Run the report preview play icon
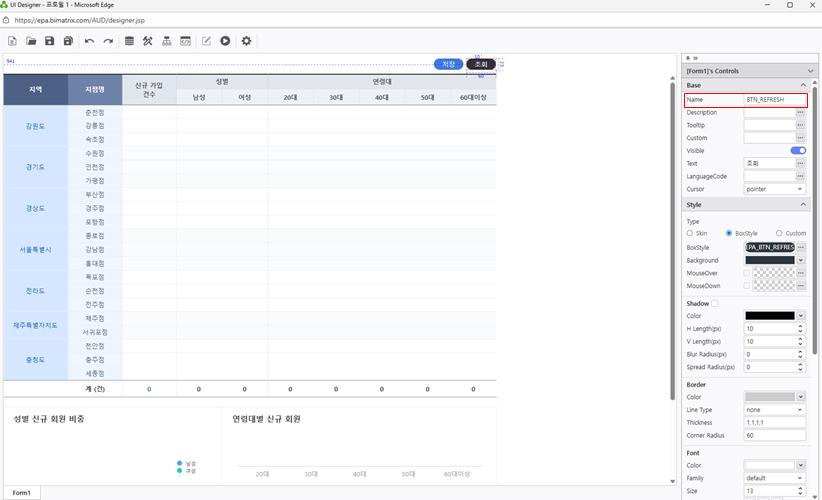Viewport: 822px width, 500px height. coord(225,41)
